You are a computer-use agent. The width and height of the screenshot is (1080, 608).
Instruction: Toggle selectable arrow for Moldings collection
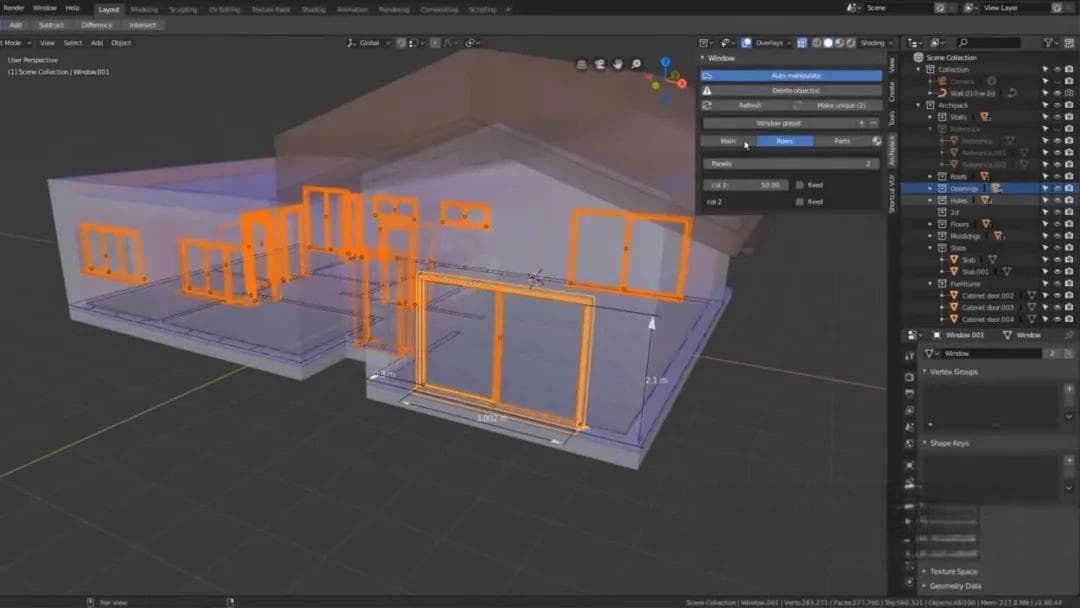(1046, 236)
